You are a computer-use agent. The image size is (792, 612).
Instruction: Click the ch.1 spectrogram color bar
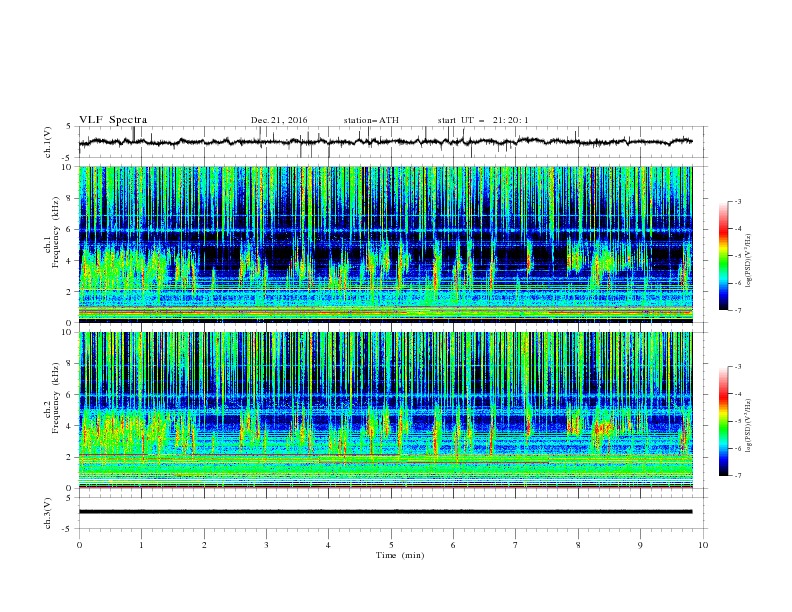pyautogui.click(x=723, y=255)
